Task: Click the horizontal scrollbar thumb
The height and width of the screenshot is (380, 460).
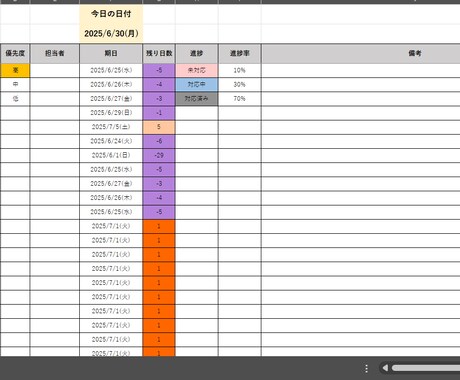Action: pyautogui.click(x=426, y=368)
